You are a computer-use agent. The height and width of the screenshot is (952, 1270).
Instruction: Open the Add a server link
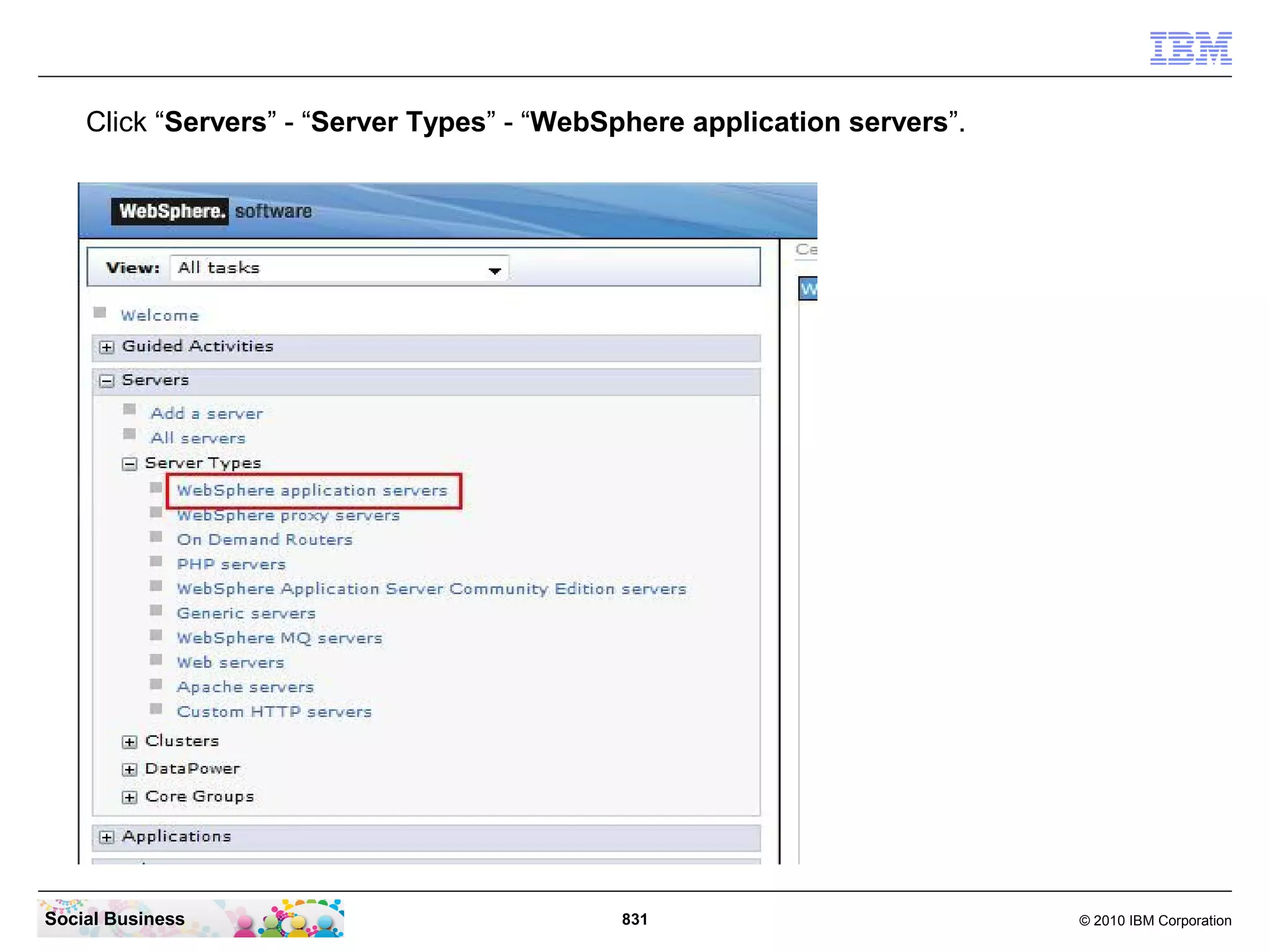click(x=207, y=413)
